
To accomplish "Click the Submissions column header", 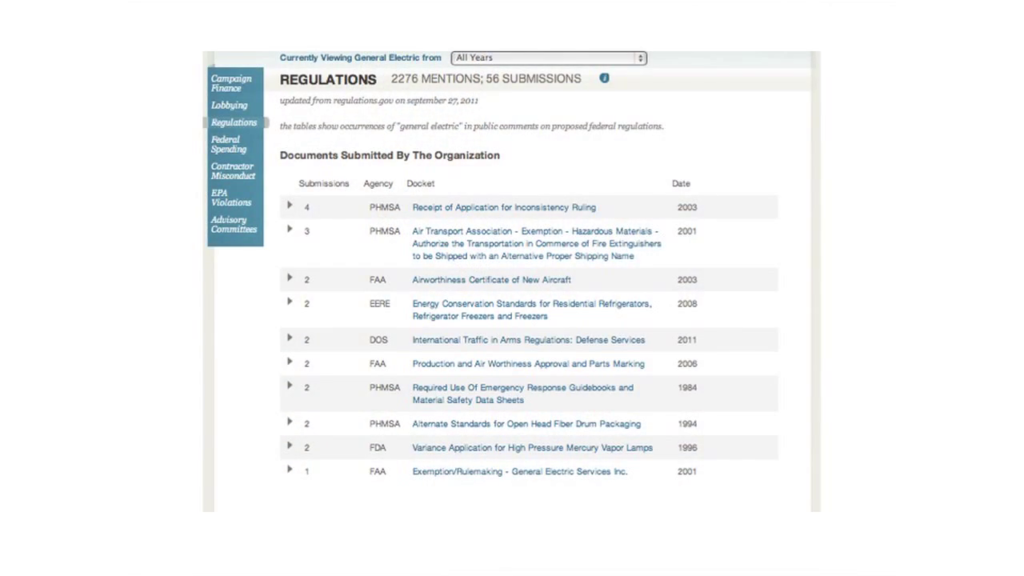I will (x=324, y=184).
